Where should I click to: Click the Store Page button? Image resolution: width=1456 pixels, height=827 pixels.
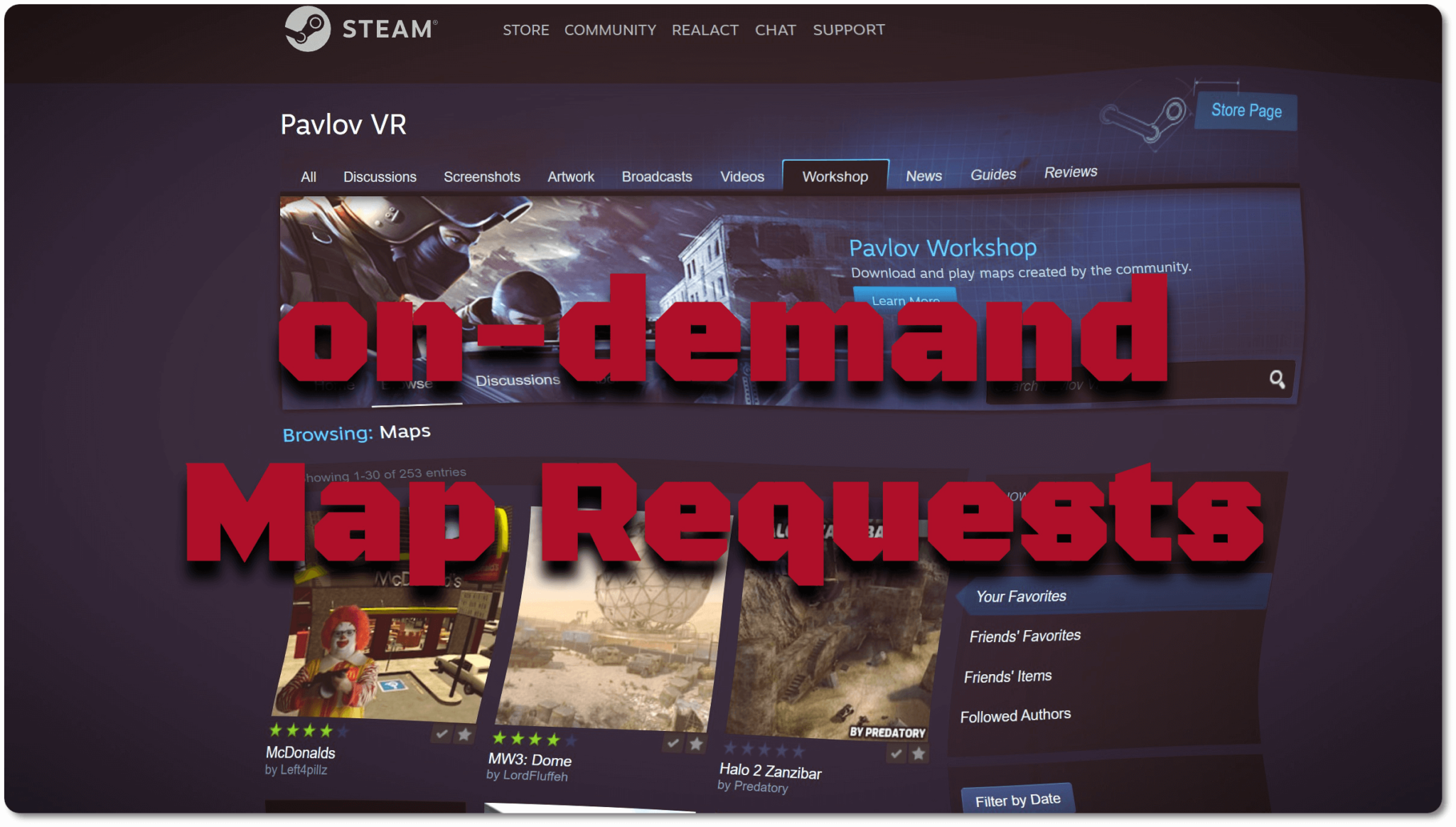coord(1246,111)
